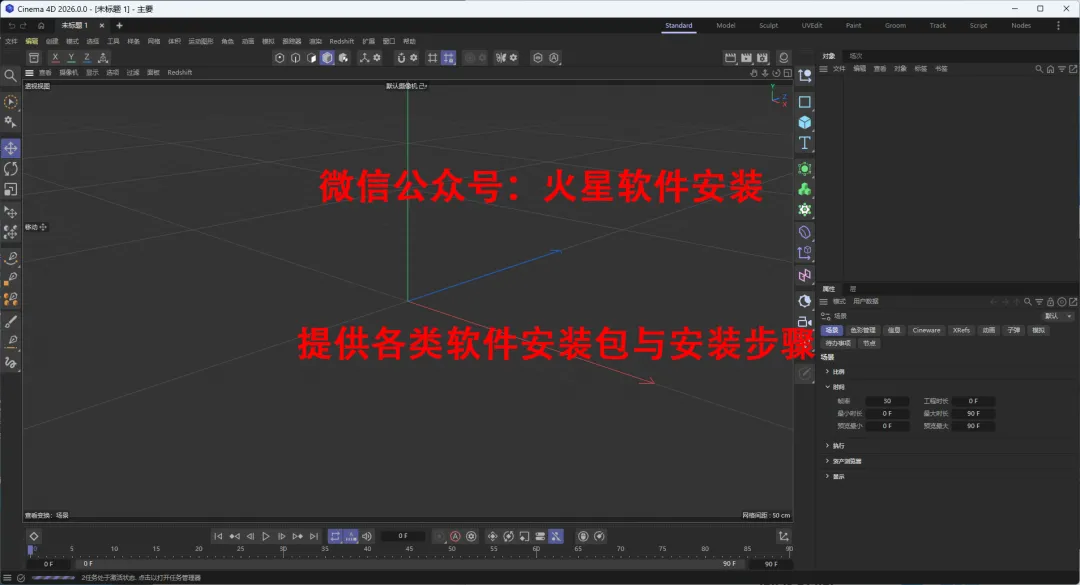1080x585 pixels.
Task: Toggle snap enable magnet icon
Action: pyautogui.click(x=401, y=58)
